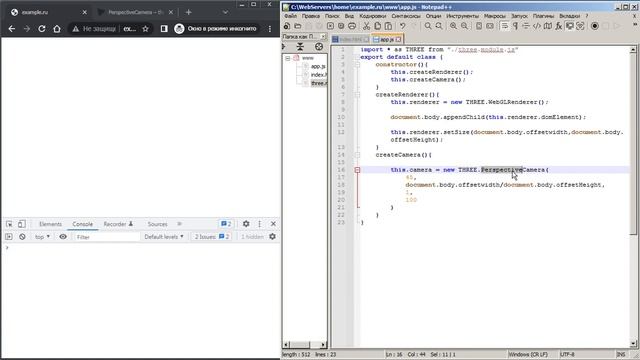
Task: Select three.module.js in the folder tree
Action: [x=318, y=83]
